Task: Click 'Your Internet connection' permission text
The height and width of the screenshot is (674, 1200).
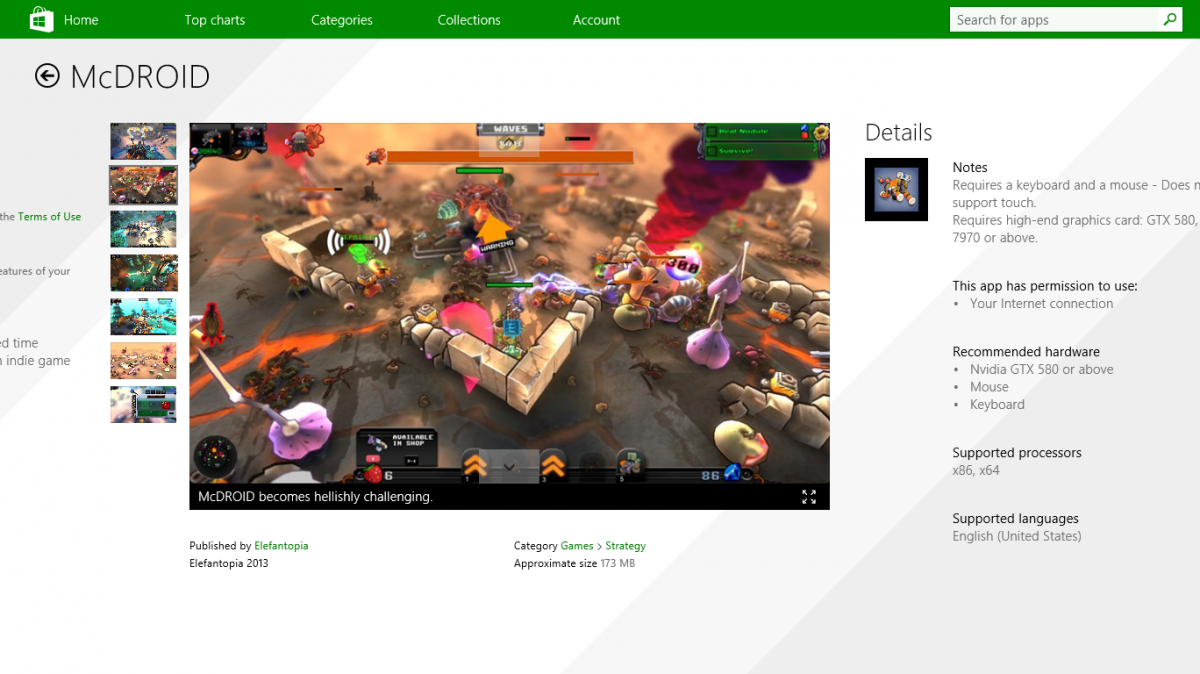Action: (x=1041, y=303)
